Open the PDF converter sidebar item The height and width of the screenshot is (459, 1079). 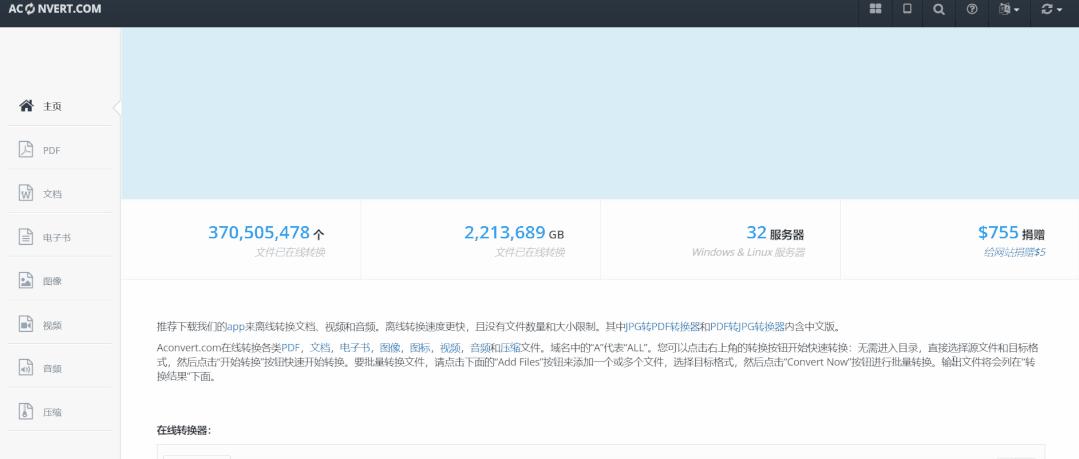click(x=52, y=150)
